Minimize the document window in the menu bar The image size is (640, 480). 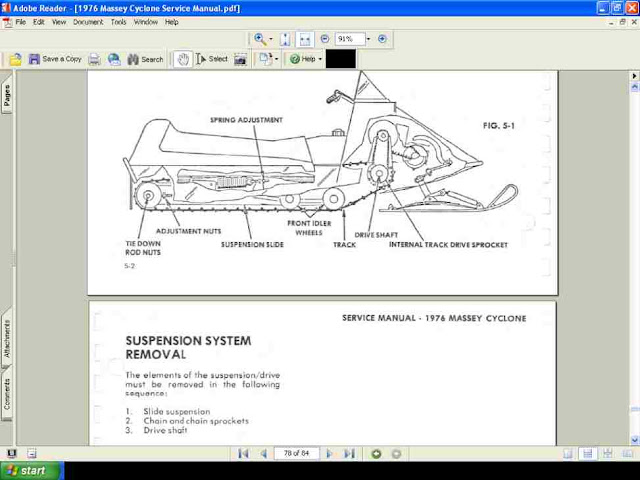pyautogui.click(x=611, y=22)
